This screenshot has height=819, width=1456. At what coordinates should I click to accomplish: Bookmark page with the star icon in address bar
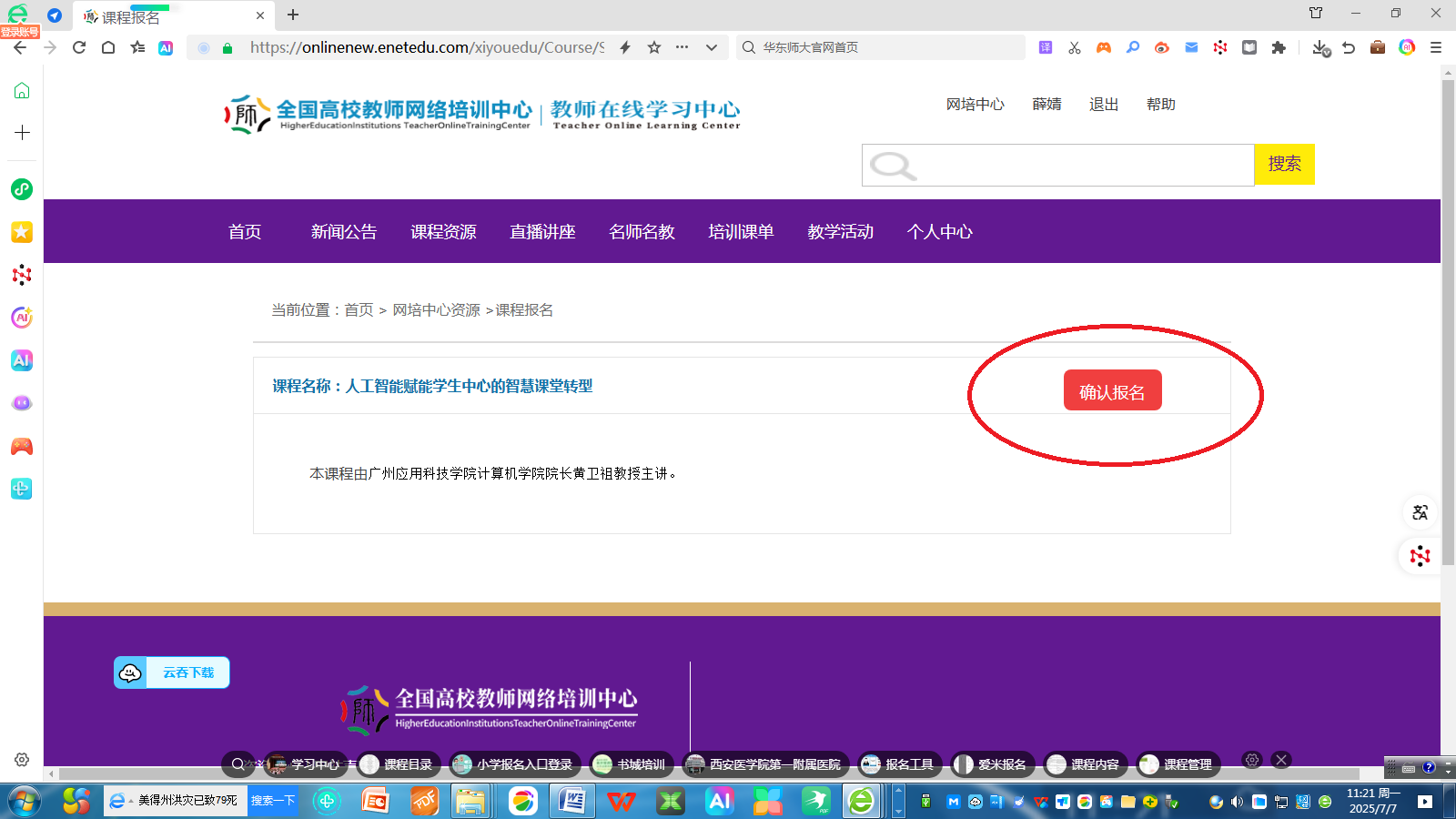654,47
